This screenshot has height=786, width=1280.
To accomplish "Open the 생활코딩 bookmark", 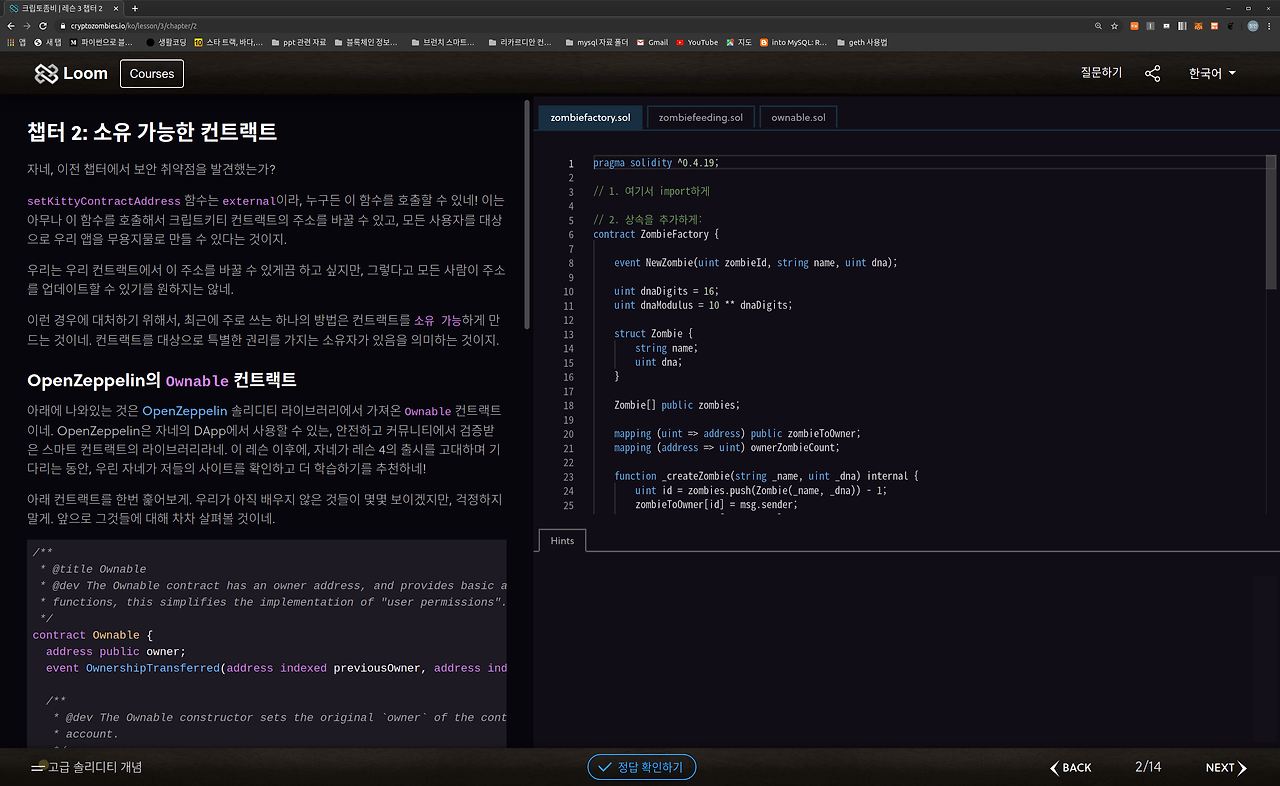I will pos(166,42).
